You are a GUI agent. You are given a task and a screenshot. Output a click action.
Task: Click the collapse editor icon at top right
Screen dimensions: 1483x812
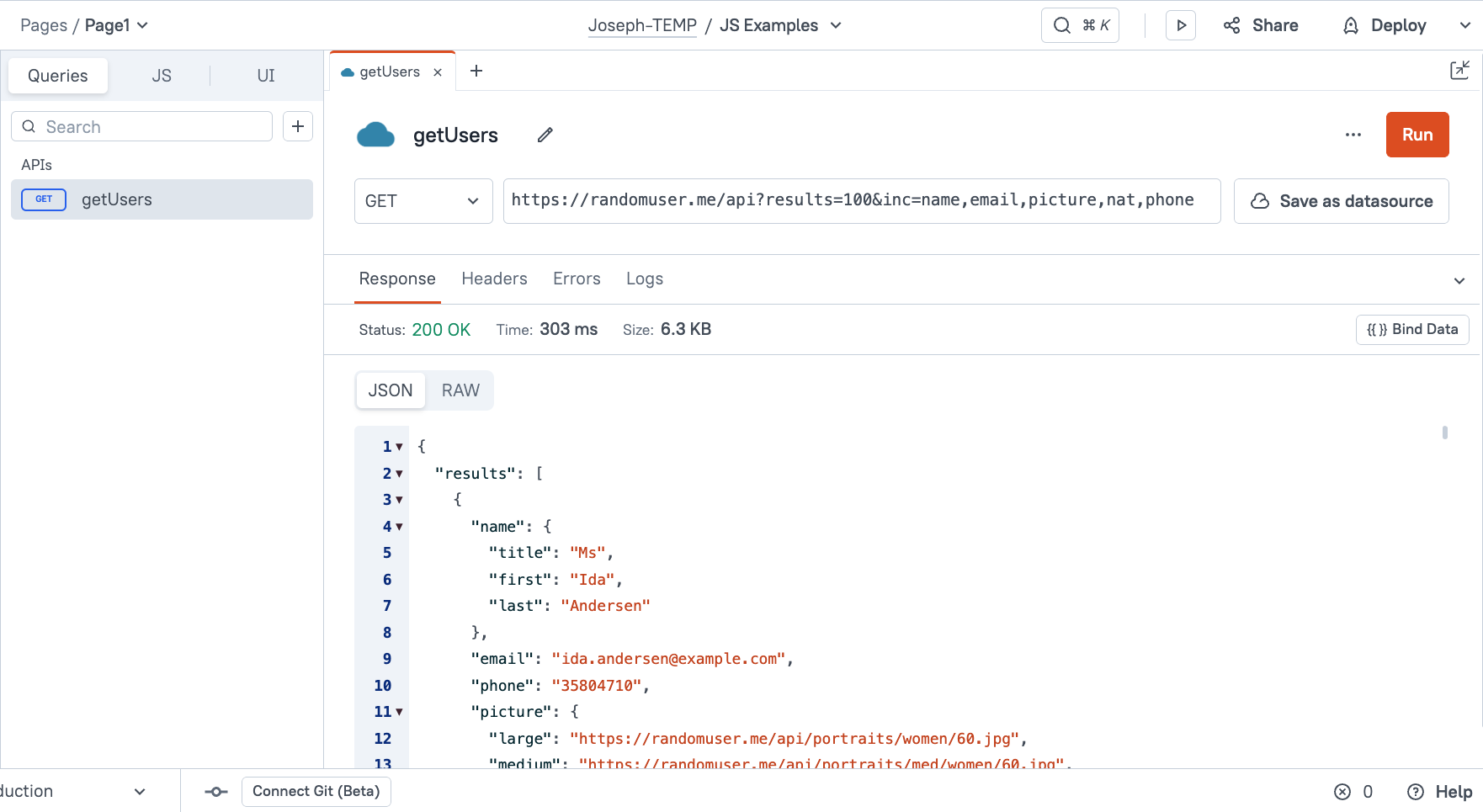point(1459,70)
